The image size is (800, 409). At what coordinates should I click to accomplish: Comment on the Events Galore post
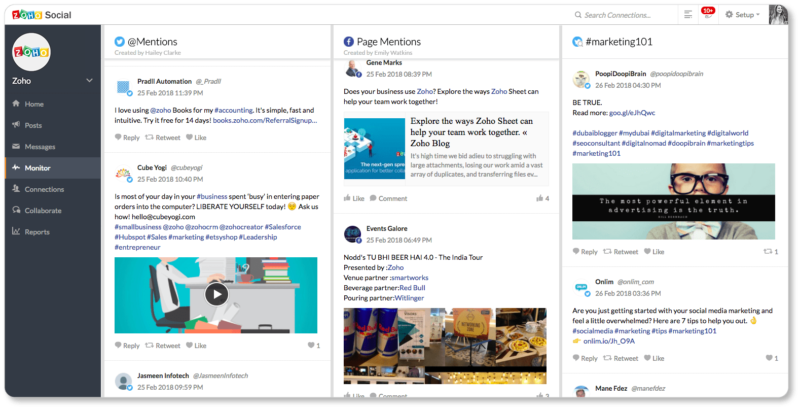392,395
